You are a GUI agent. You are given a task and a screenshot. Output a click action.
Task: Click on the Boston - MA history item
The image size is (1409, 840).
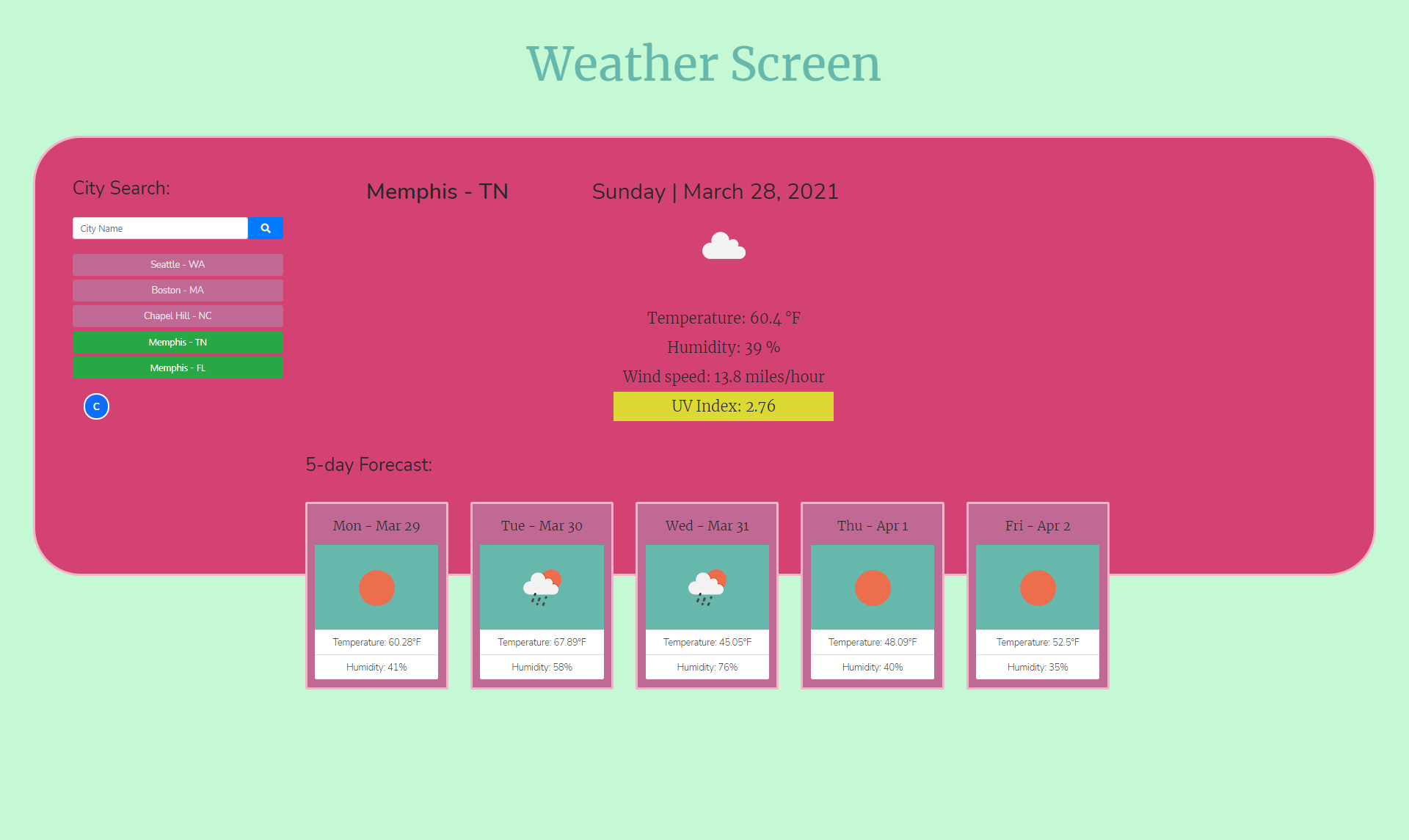[177, 289]
